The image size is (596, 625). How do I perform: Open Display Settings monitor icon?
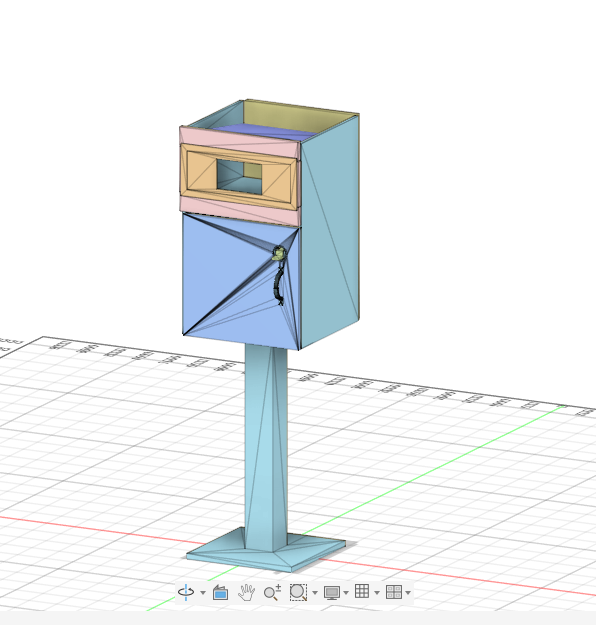(332, 593)
